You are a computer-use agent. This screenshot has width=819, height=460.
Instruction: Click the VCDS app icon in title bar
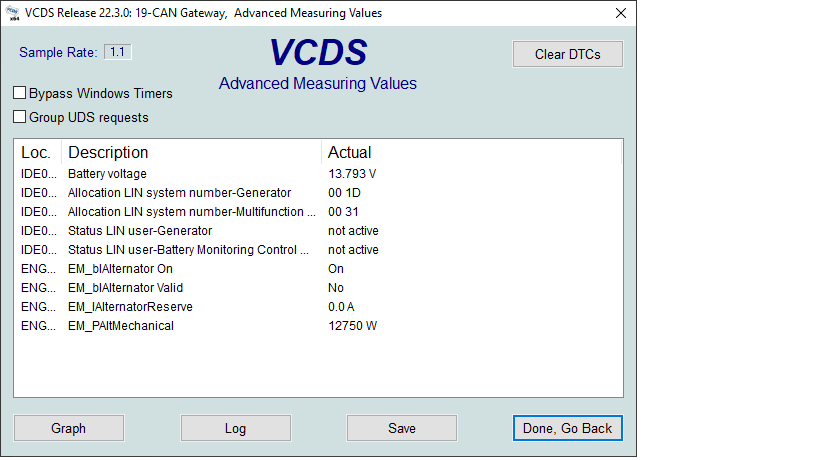(13, 13)
